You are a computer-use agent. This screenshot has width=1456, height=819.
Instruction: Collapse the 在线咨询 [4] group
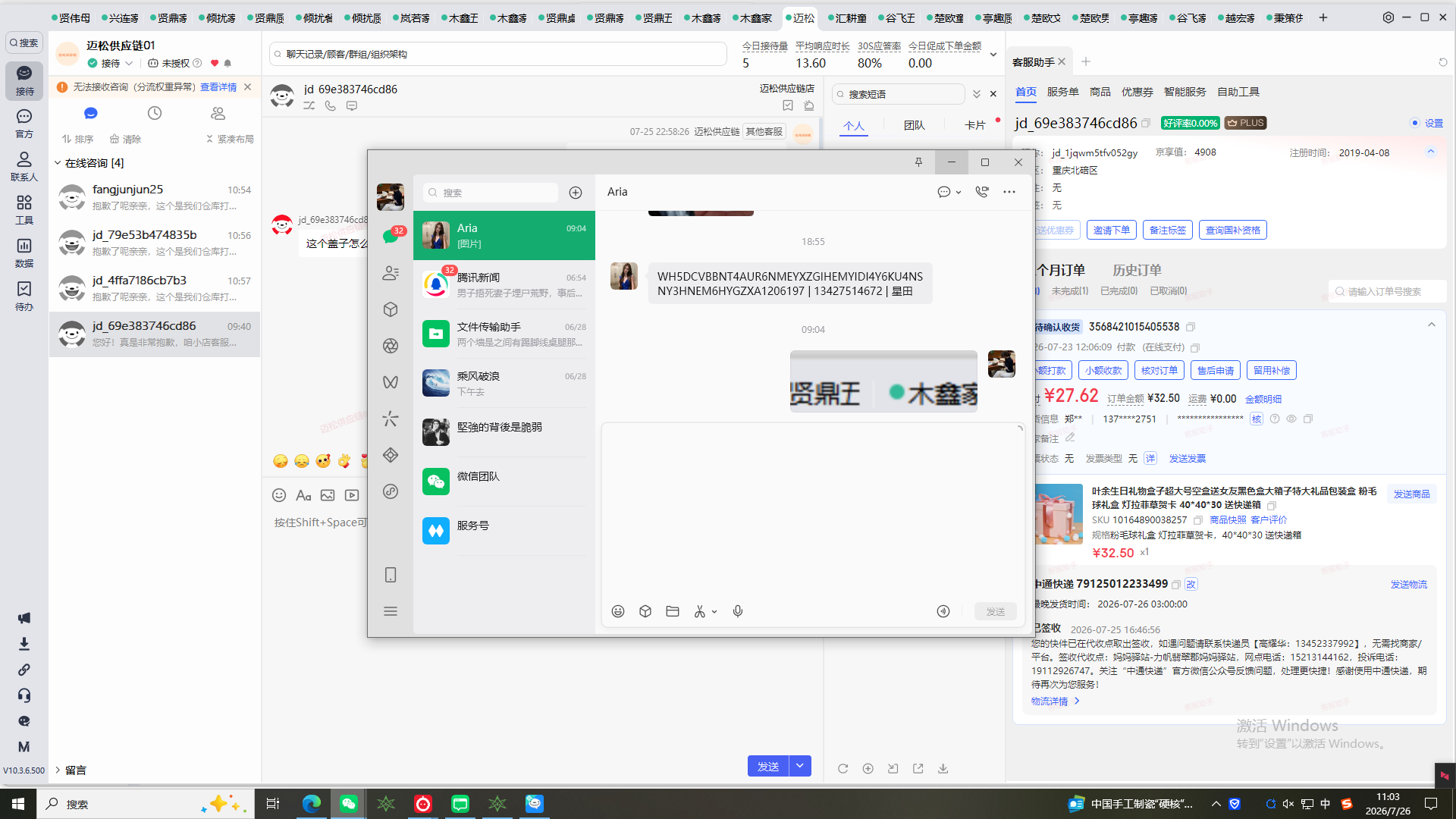coord(58,163)
